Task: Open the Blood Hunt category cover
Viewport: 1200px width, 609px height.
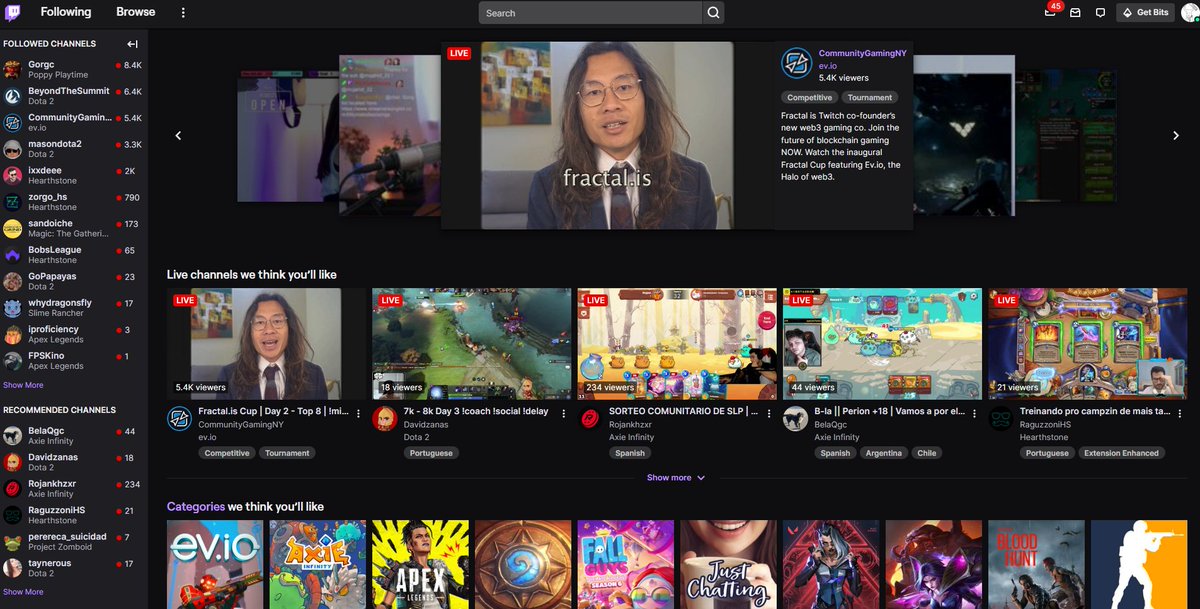Action: [1036, 564]
